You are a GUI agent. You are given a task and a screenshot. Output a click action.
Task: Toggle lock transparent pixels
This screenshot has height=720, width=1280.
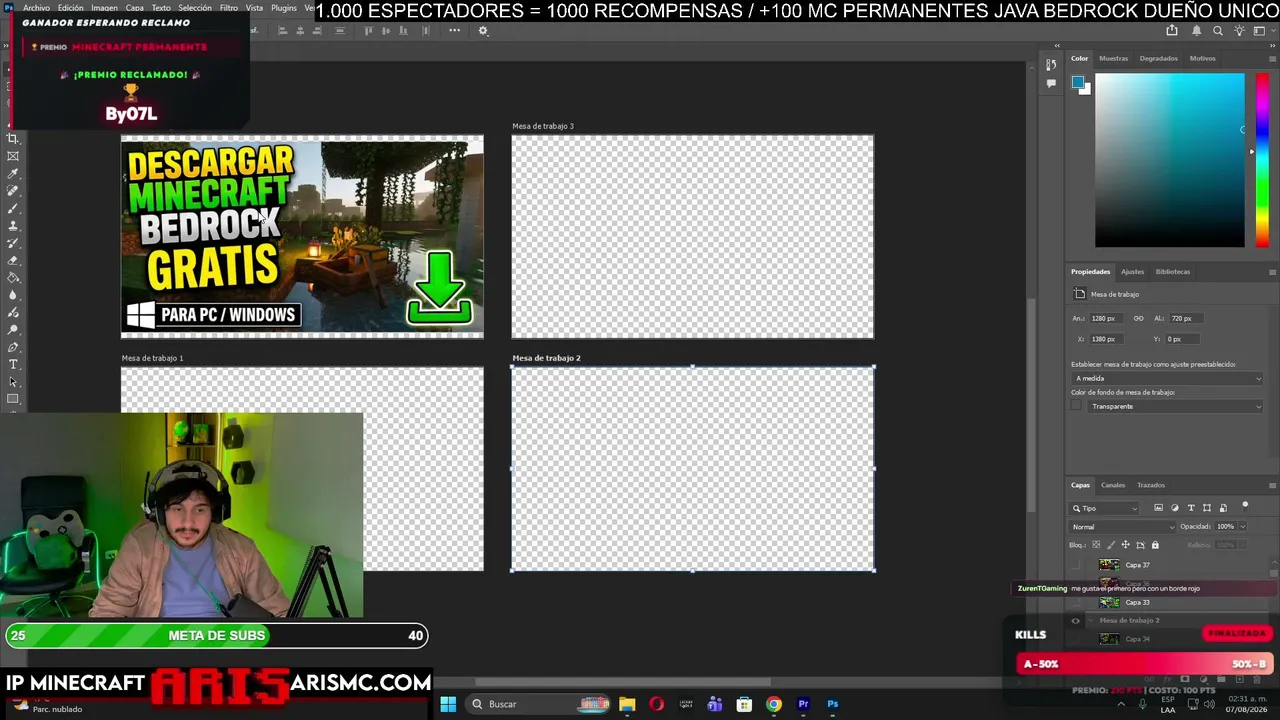click(x=1096, y=545)
